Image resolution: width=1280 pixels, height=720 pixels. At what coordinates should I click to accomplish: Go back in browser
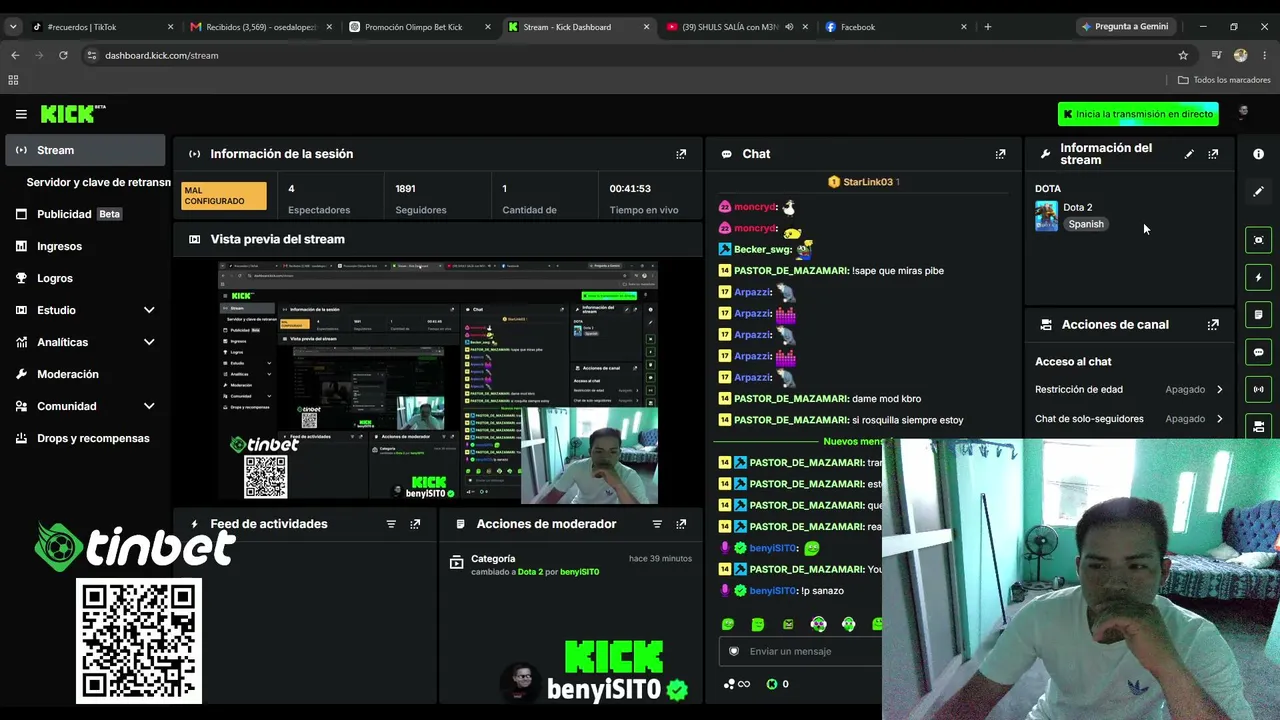[15, 55]
